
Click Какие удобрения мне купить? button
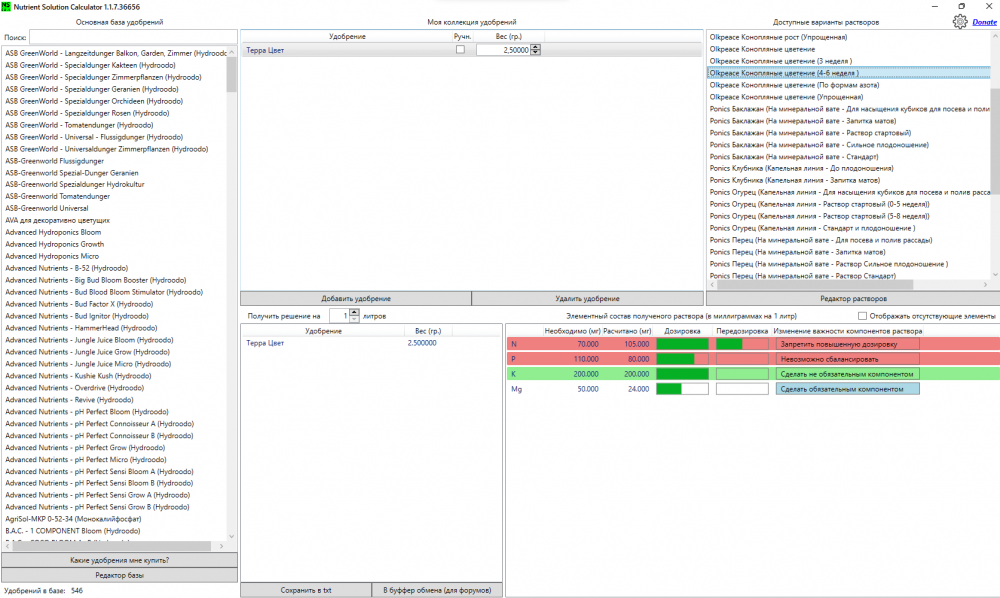coord(119,560)
